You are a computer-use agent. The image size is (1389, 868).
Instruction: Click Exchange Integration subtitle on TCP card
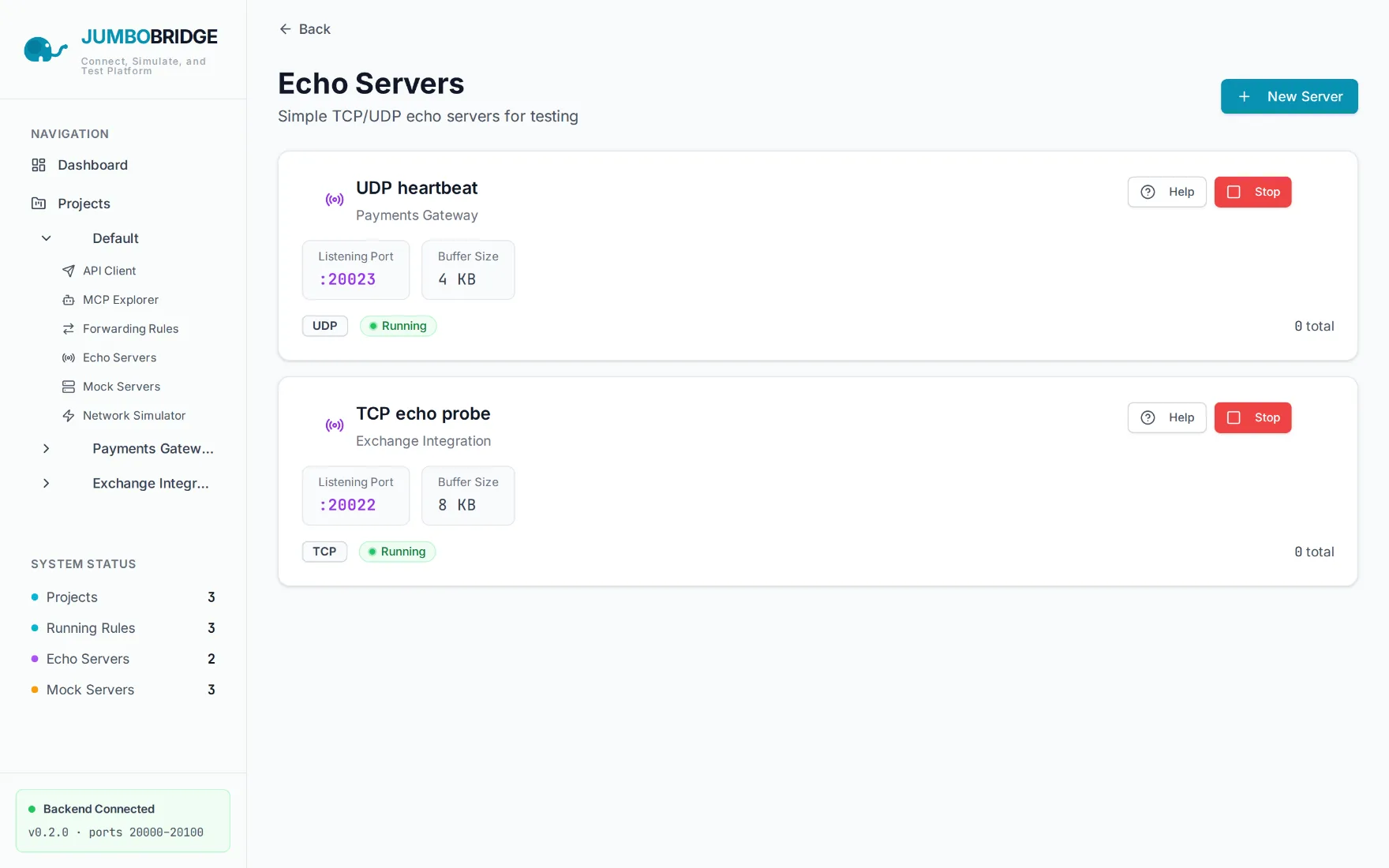point(423,441)
